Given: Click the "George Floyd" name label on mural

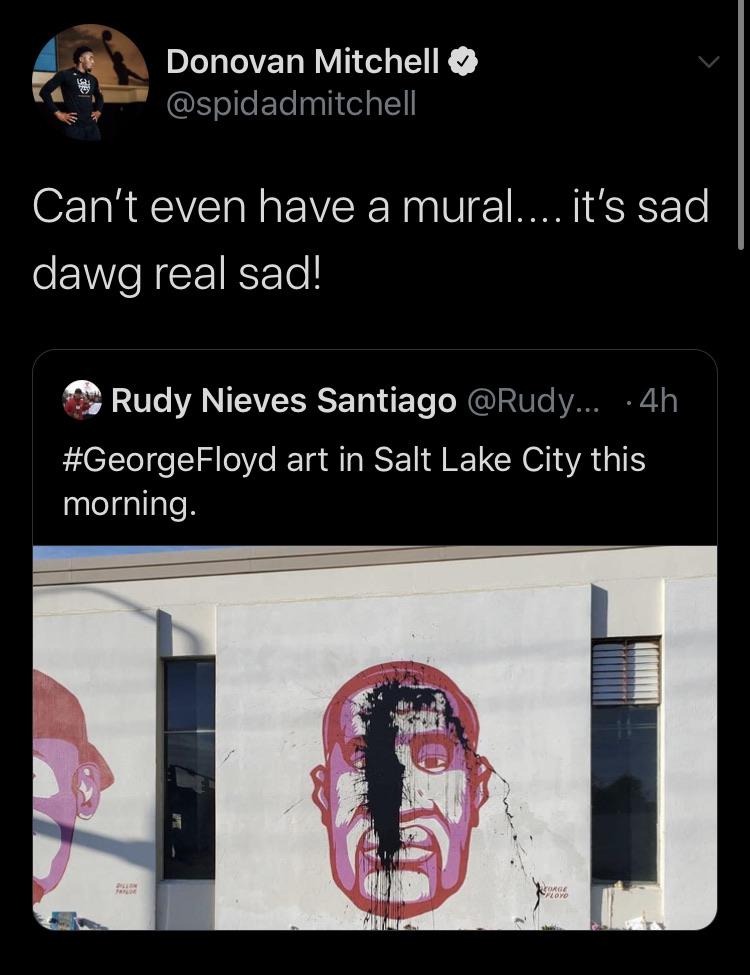Looking at the screenshot, I should tap(556, 891).
